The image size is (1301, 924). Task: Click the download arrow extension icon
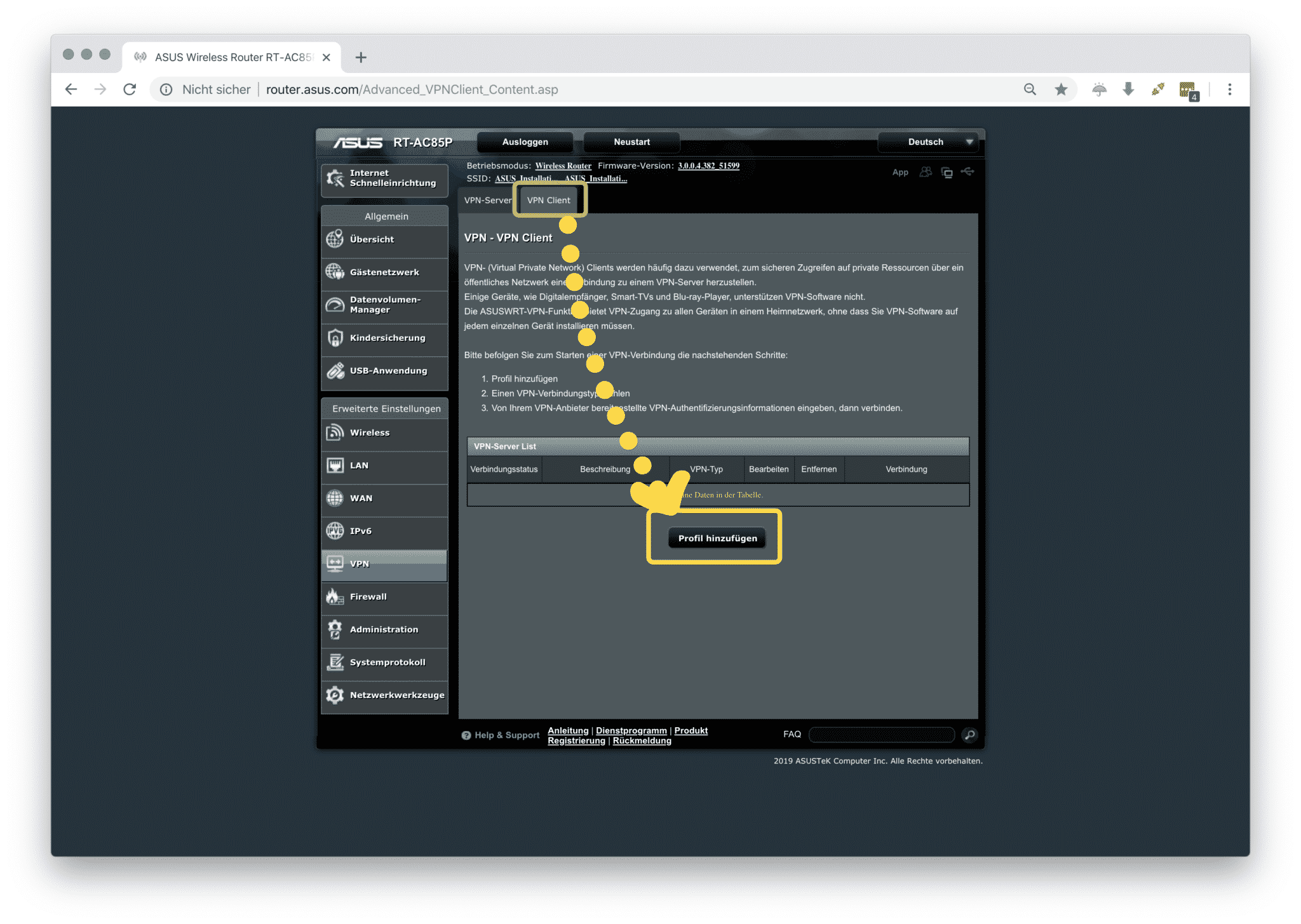pyautogui.click(x=1128, y=90)
